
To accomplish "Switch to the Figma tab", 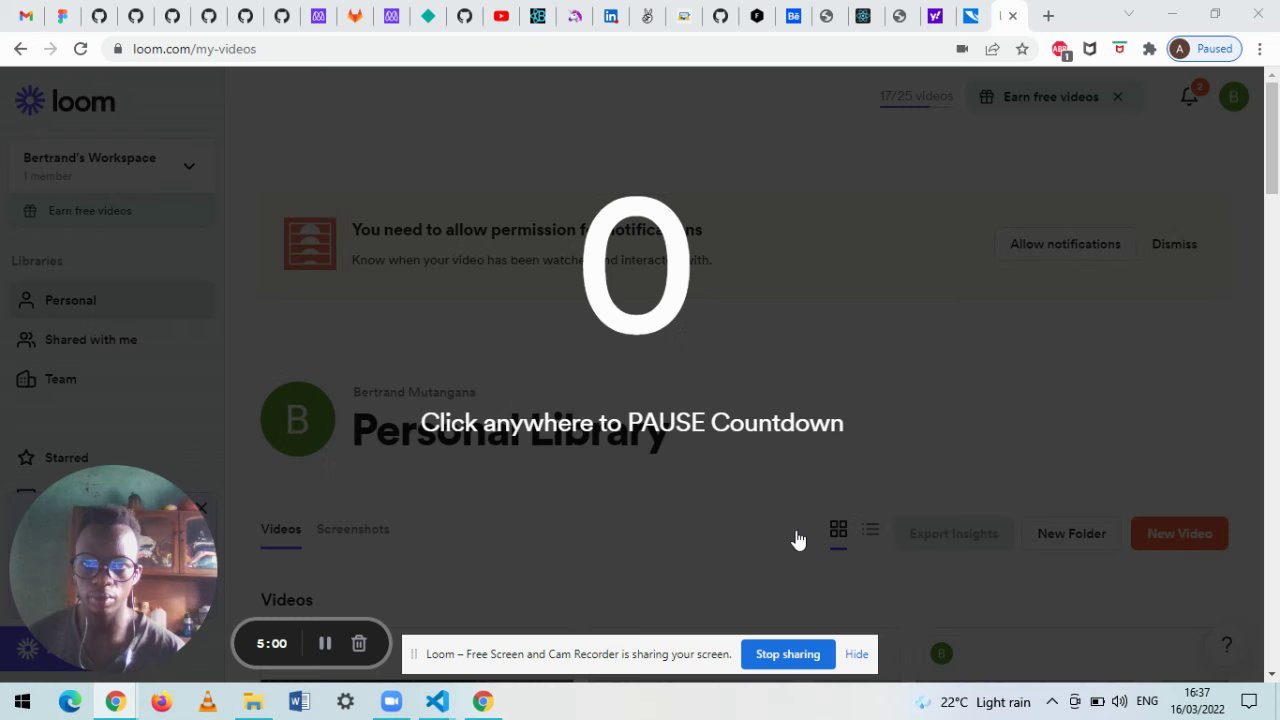I will coord(62,16).
